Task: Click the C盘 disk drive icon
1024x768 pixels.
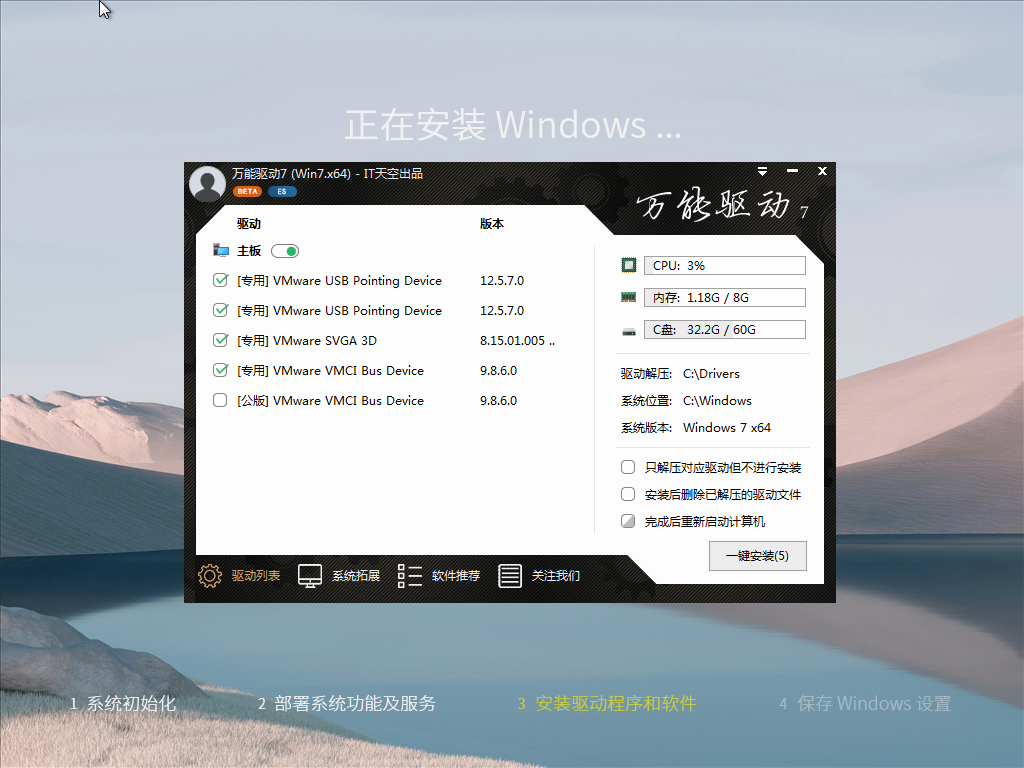Action: (x=629, y=331)
